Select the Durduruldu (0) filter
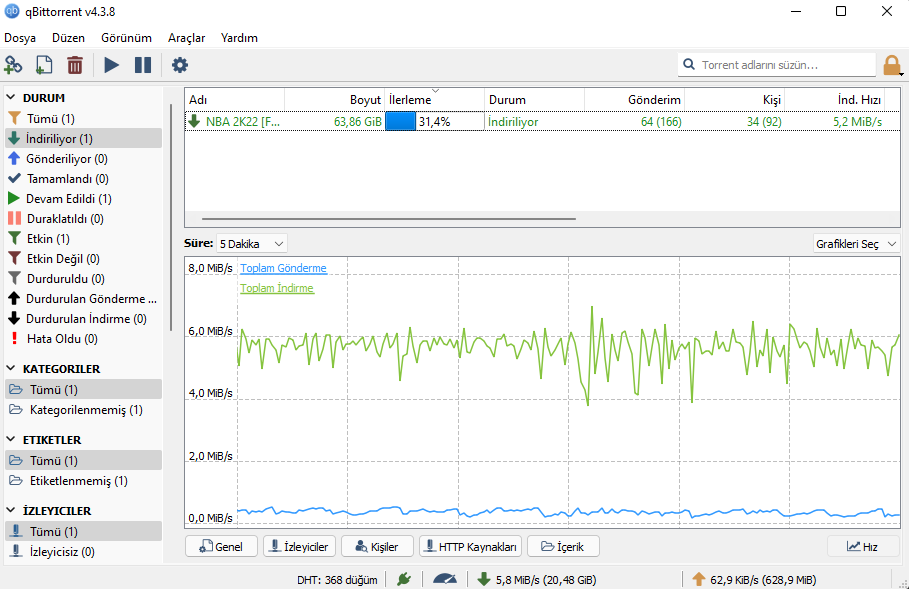 [x=83, y=278]
